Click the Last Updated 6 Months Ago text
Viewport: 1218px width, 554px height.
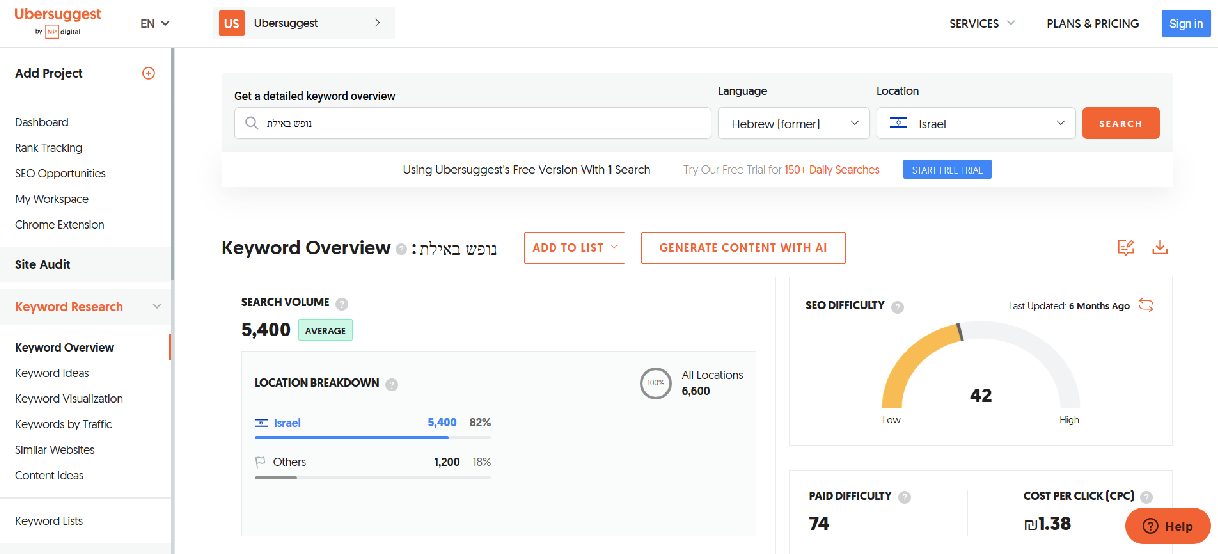click(x=1070, y=306)
